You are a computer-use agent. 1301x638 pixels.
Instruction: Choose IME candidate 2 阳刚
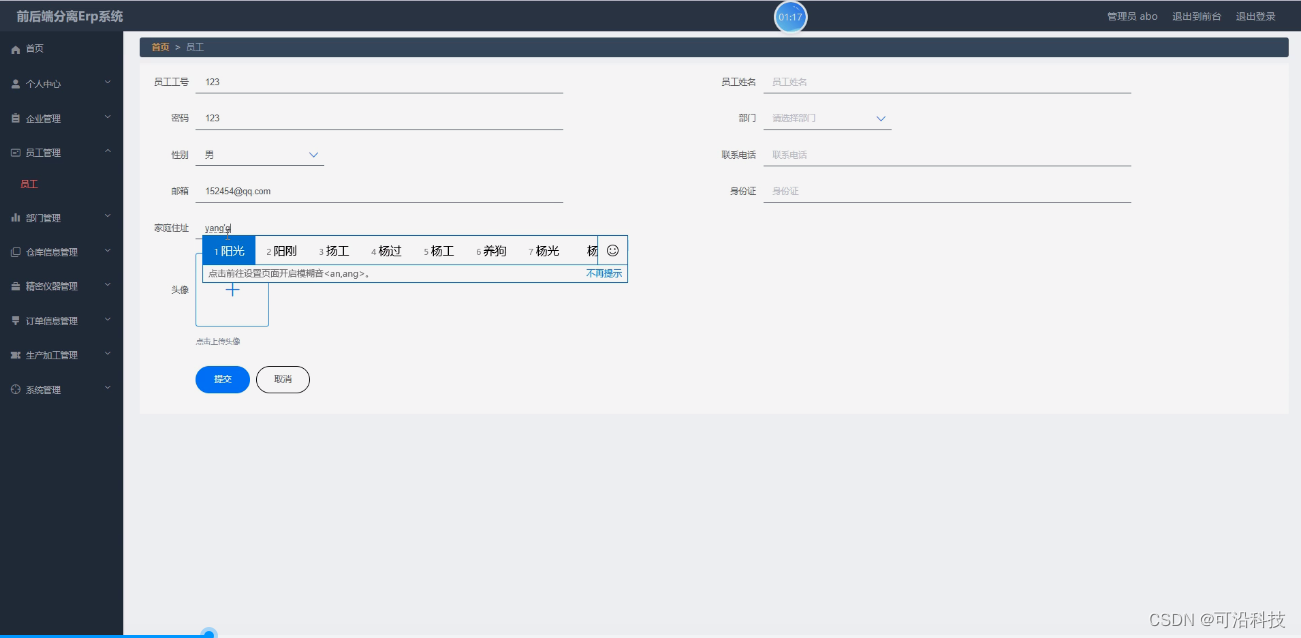click(281, 251)
